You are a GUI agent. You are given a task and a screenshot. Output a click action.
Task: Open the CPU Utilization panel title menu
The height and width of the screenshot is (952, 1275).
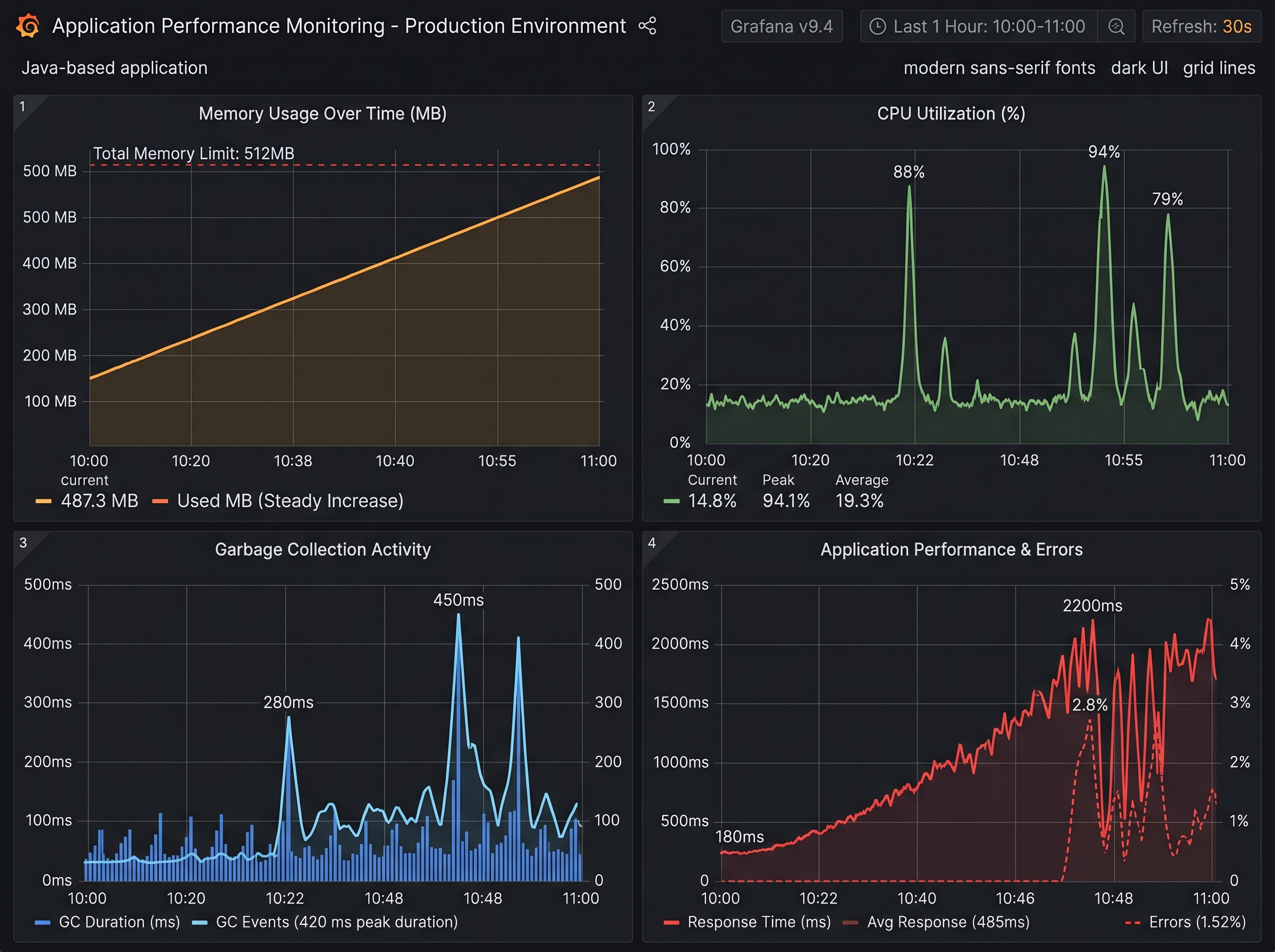951,114
